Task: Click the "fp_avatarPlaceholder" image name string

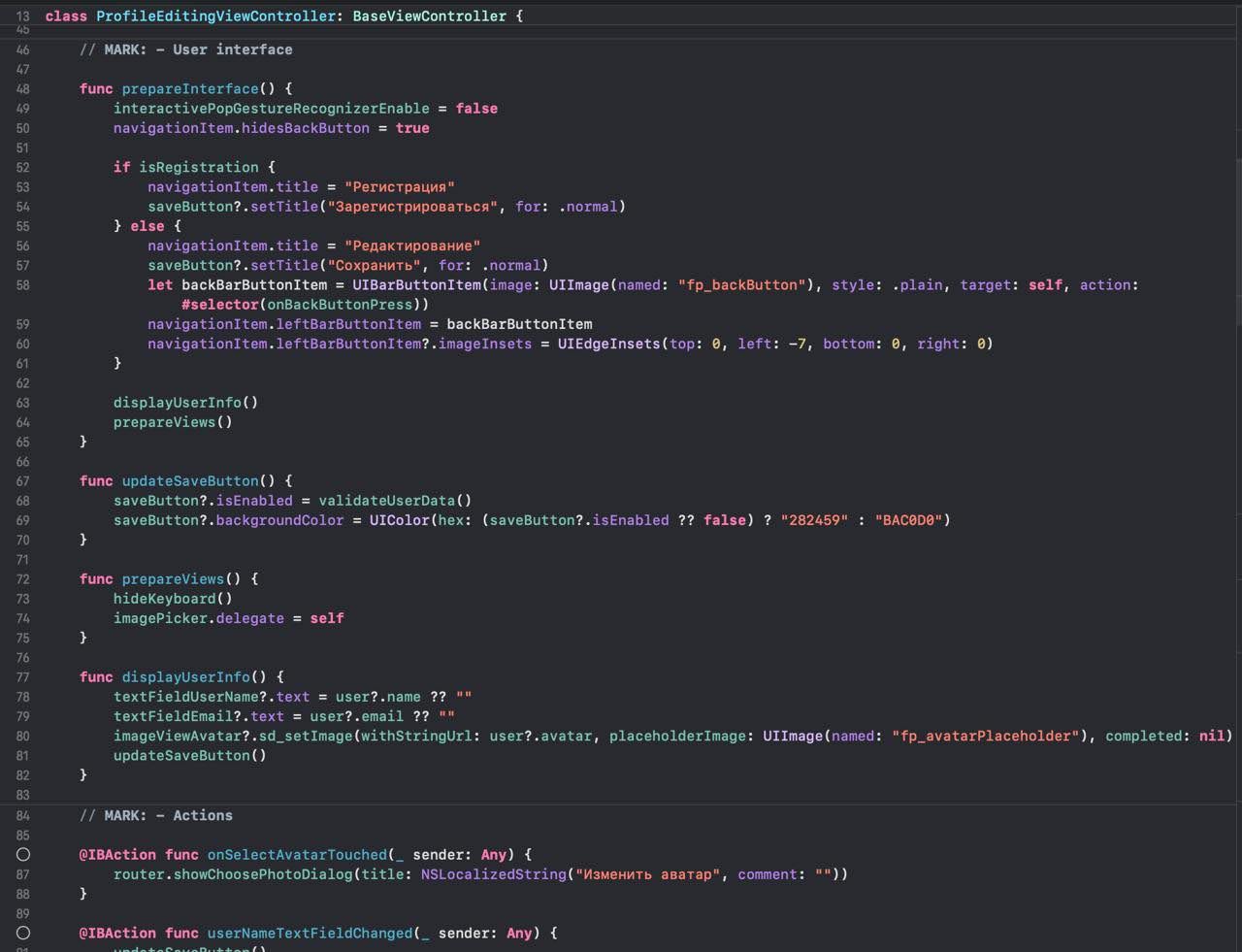Action: coord(985,737)
